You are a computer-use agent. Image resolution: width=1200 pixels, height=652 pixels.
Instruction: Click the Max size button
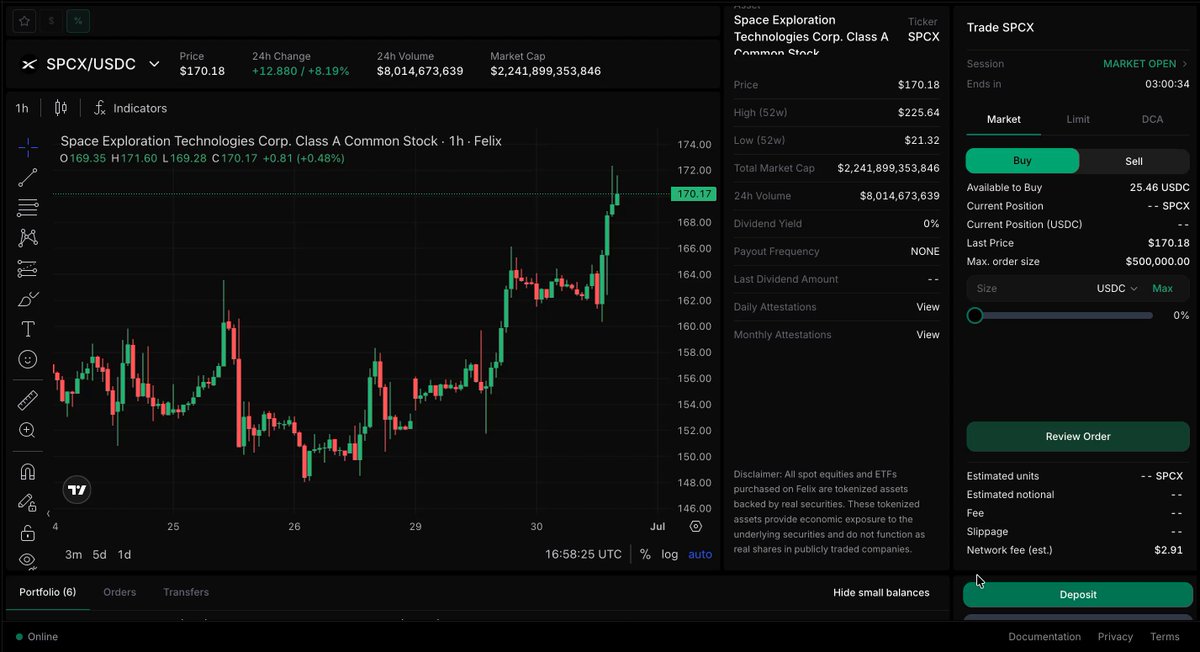tap(1162, 288)
